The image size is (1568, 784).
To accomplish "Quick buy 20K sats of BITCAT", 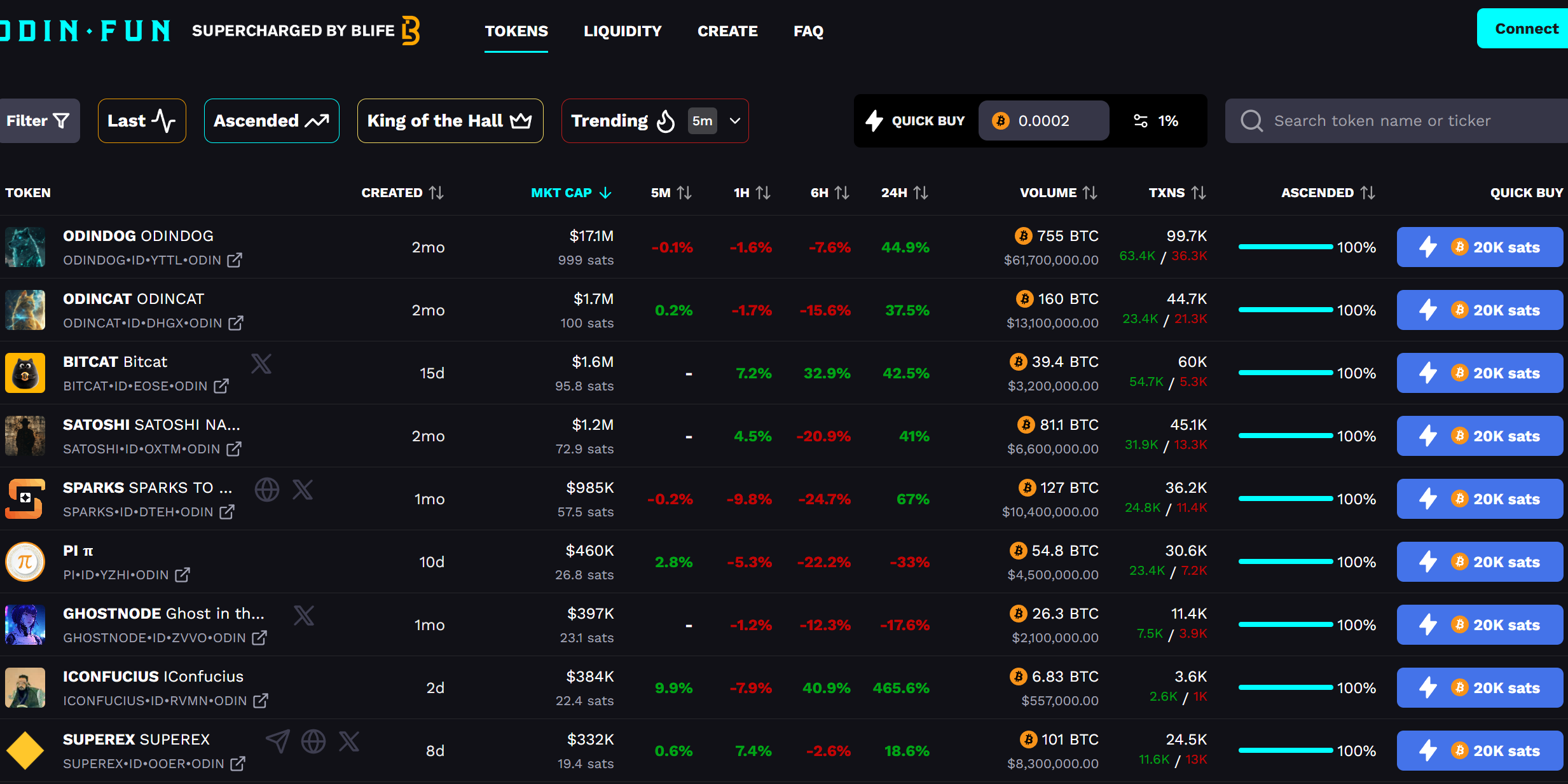I will [1480, 373].
